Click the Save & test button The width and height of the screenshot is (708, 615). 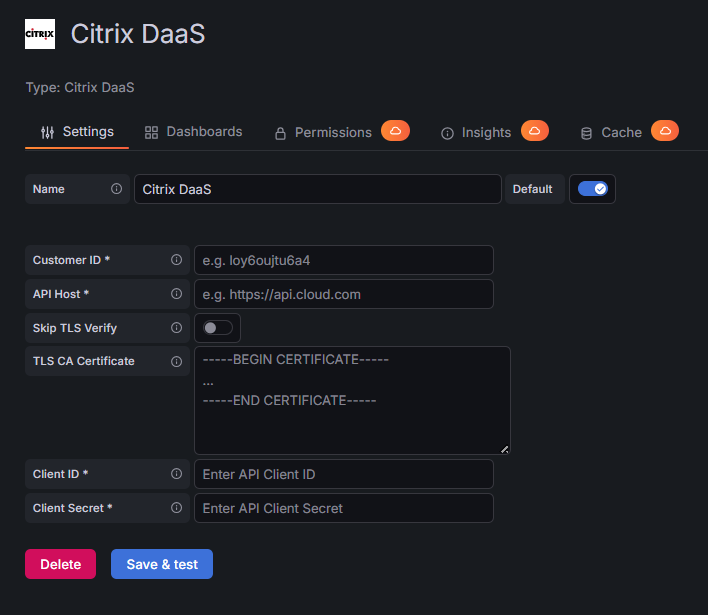162,564
